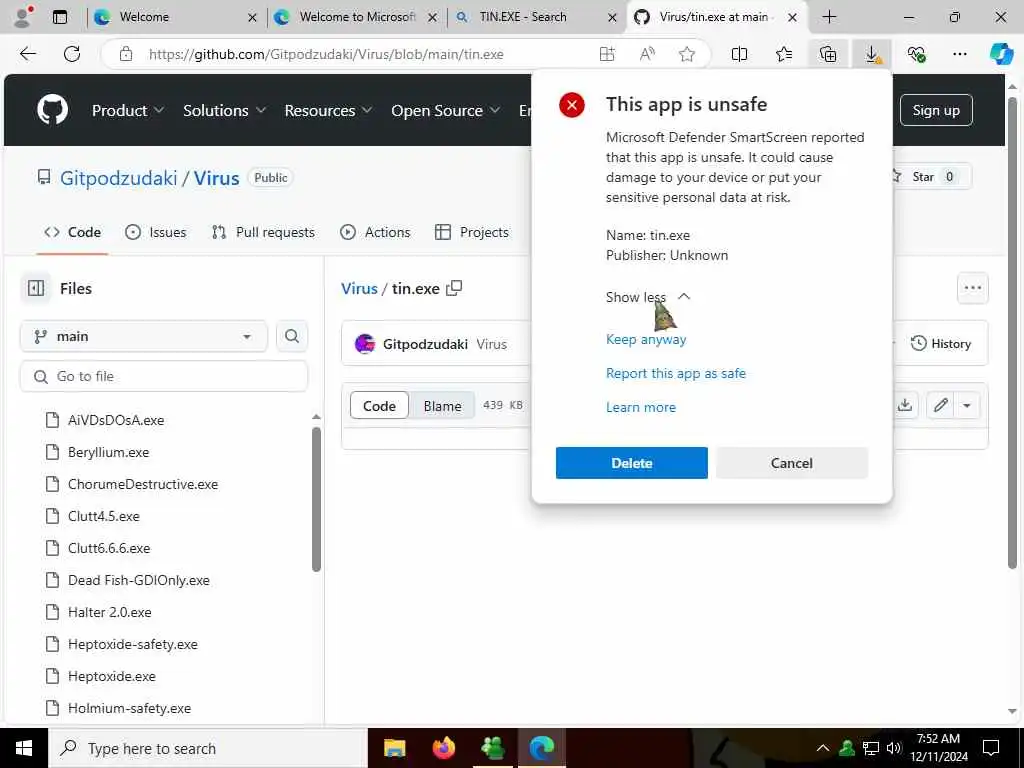Search files magnifier button
The width and height of the screenshot is (1024, 768).
coord(292,336)
